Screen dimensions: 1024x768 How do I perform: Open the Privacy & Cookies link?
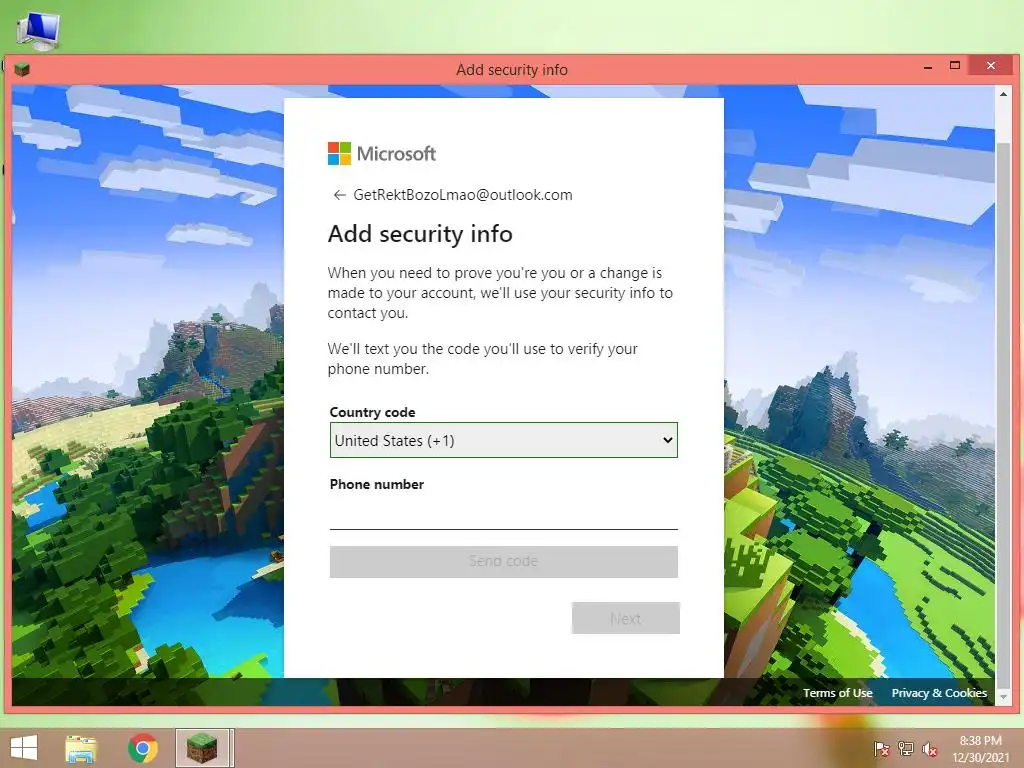(939, 693)
